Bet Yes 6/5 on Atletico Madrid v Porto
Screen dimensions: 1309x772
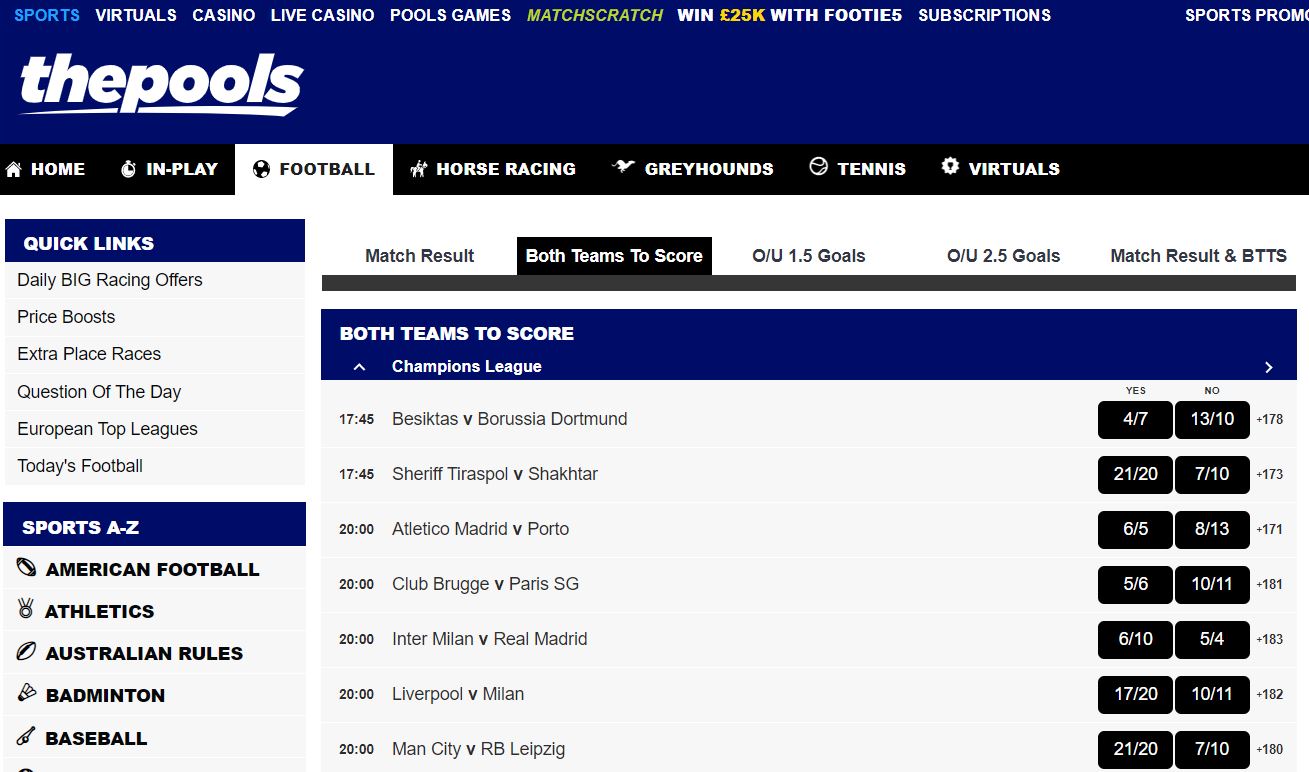[x=1135, y=529]
